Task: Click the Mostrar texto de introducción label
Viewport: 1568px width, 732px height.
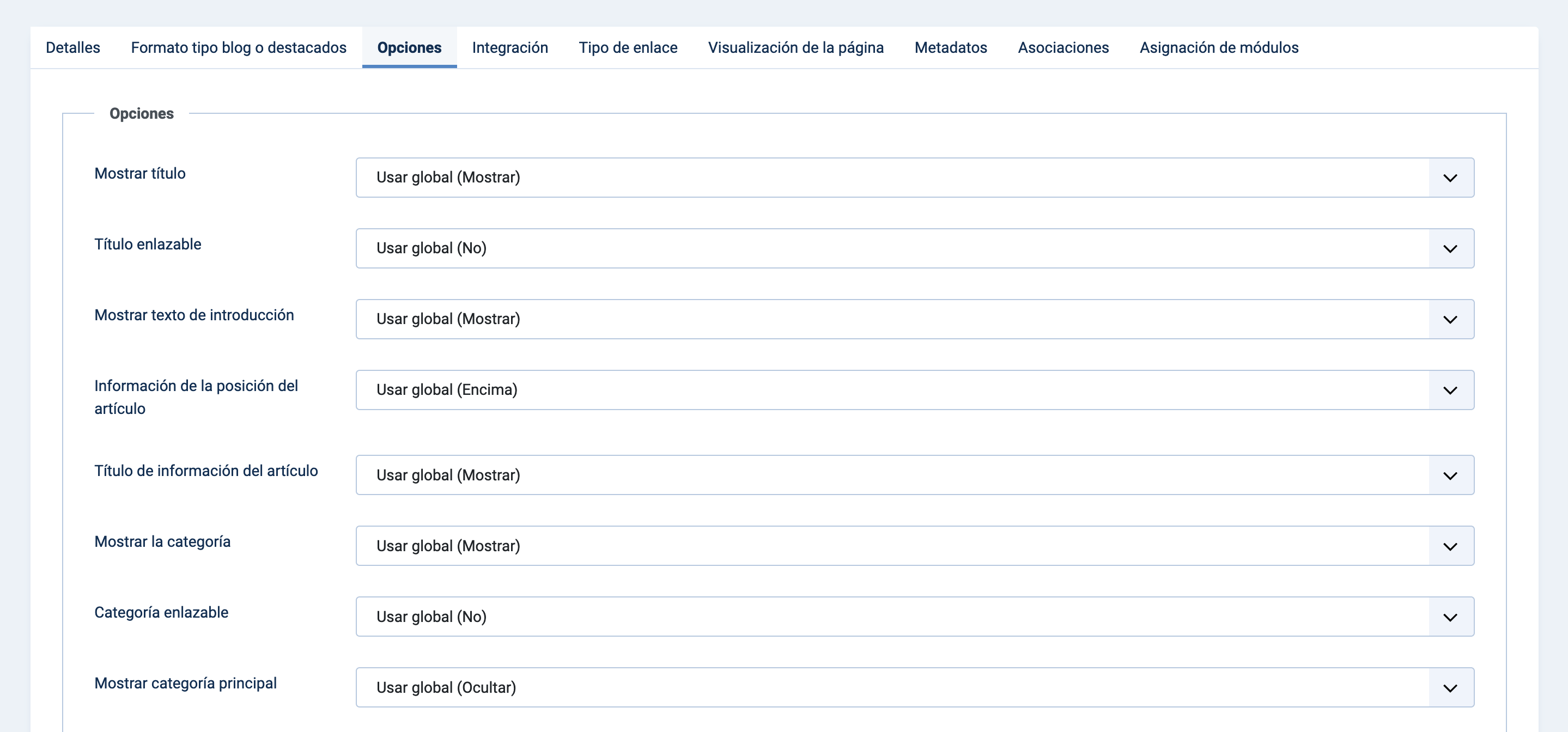Action: 194,315
